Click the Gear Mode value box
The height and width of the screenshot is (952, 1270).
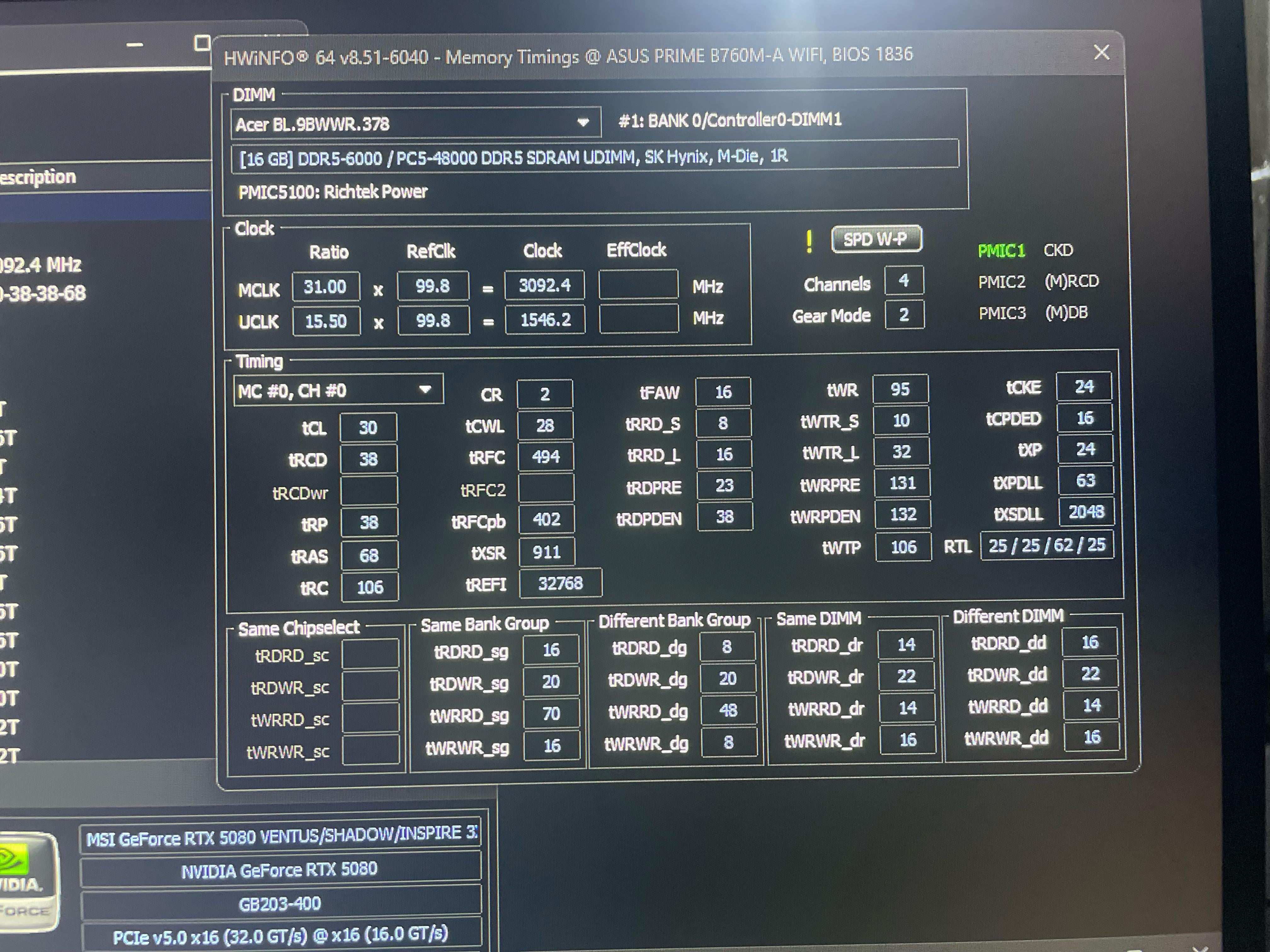click(904, 314)
